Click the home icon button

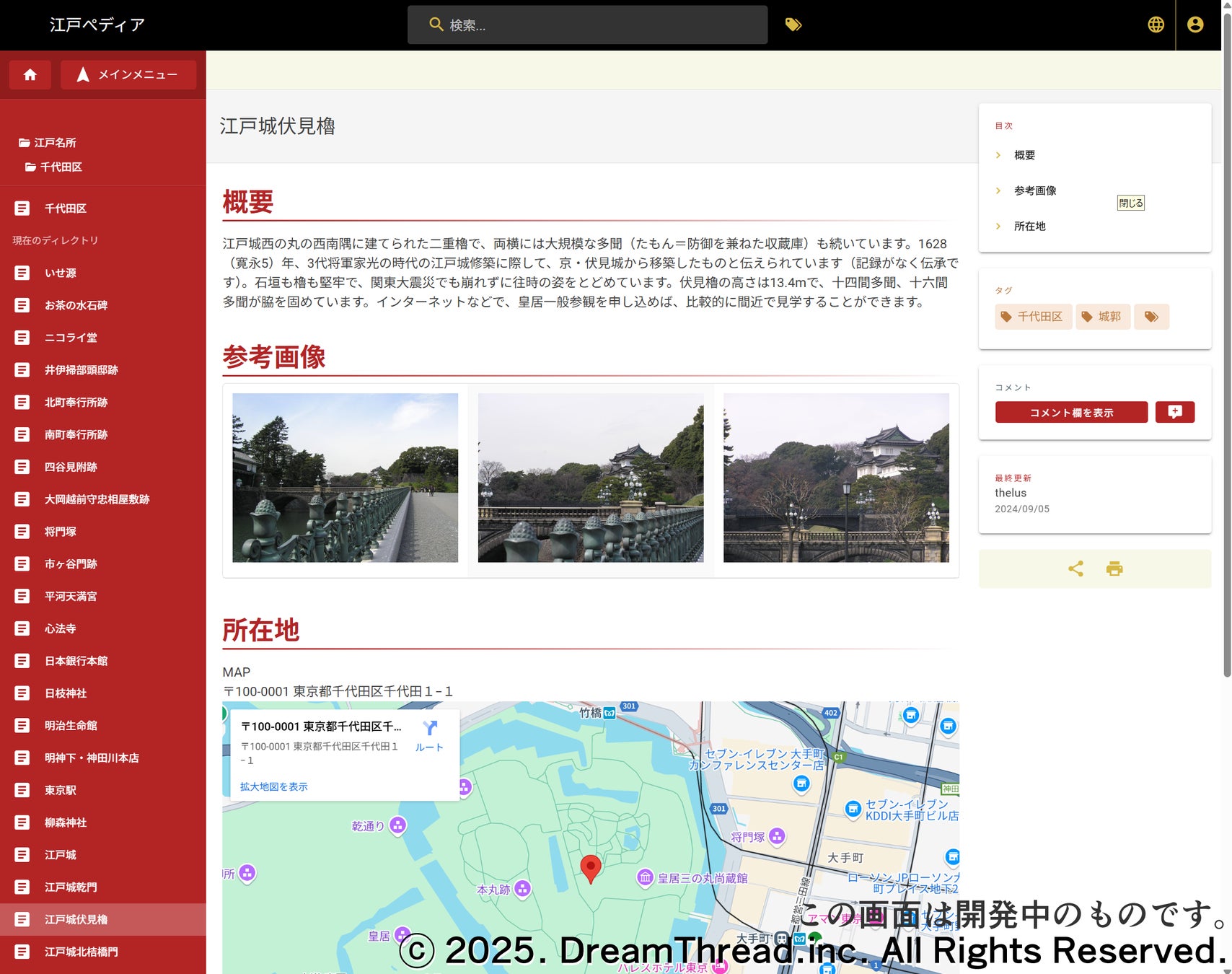pyautogui.click(x=30, y=75)
